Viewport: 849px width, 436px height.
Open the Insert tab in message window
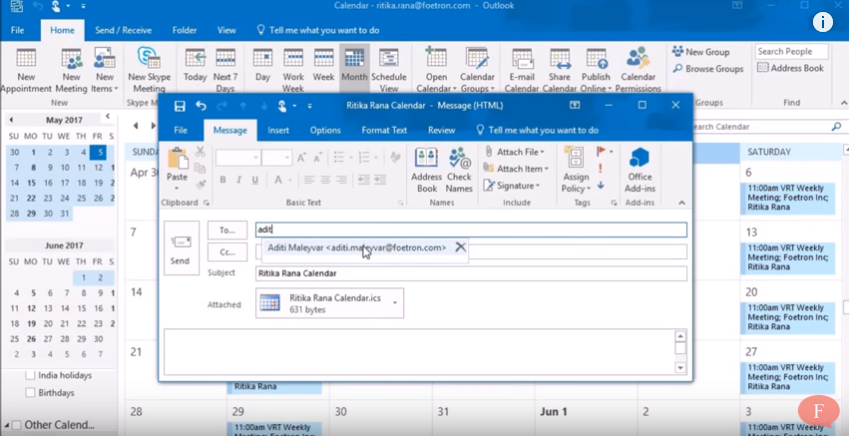[x=278, y=131]
